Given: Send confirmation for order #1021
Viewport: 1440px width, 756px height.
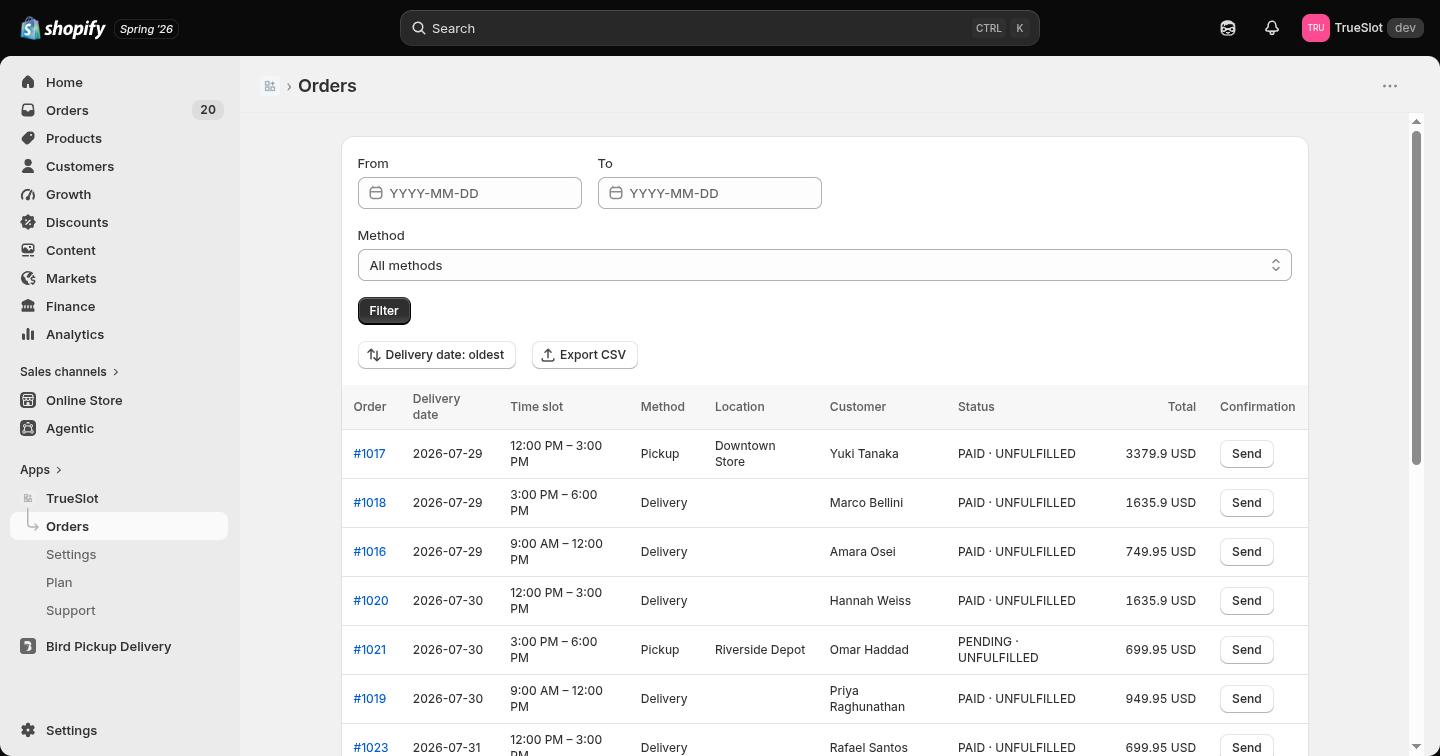Looking at the screenshot, I should [x=1246, y=650].
